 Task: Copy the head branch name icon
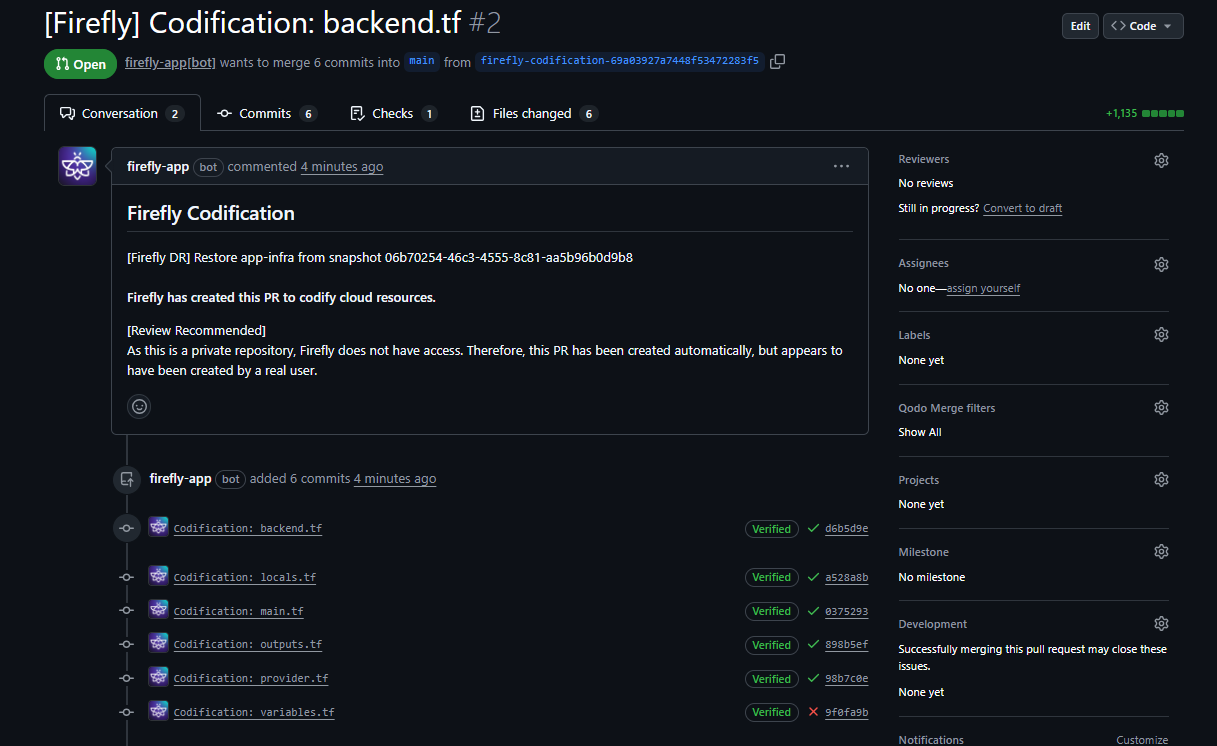tap(778, 62)
